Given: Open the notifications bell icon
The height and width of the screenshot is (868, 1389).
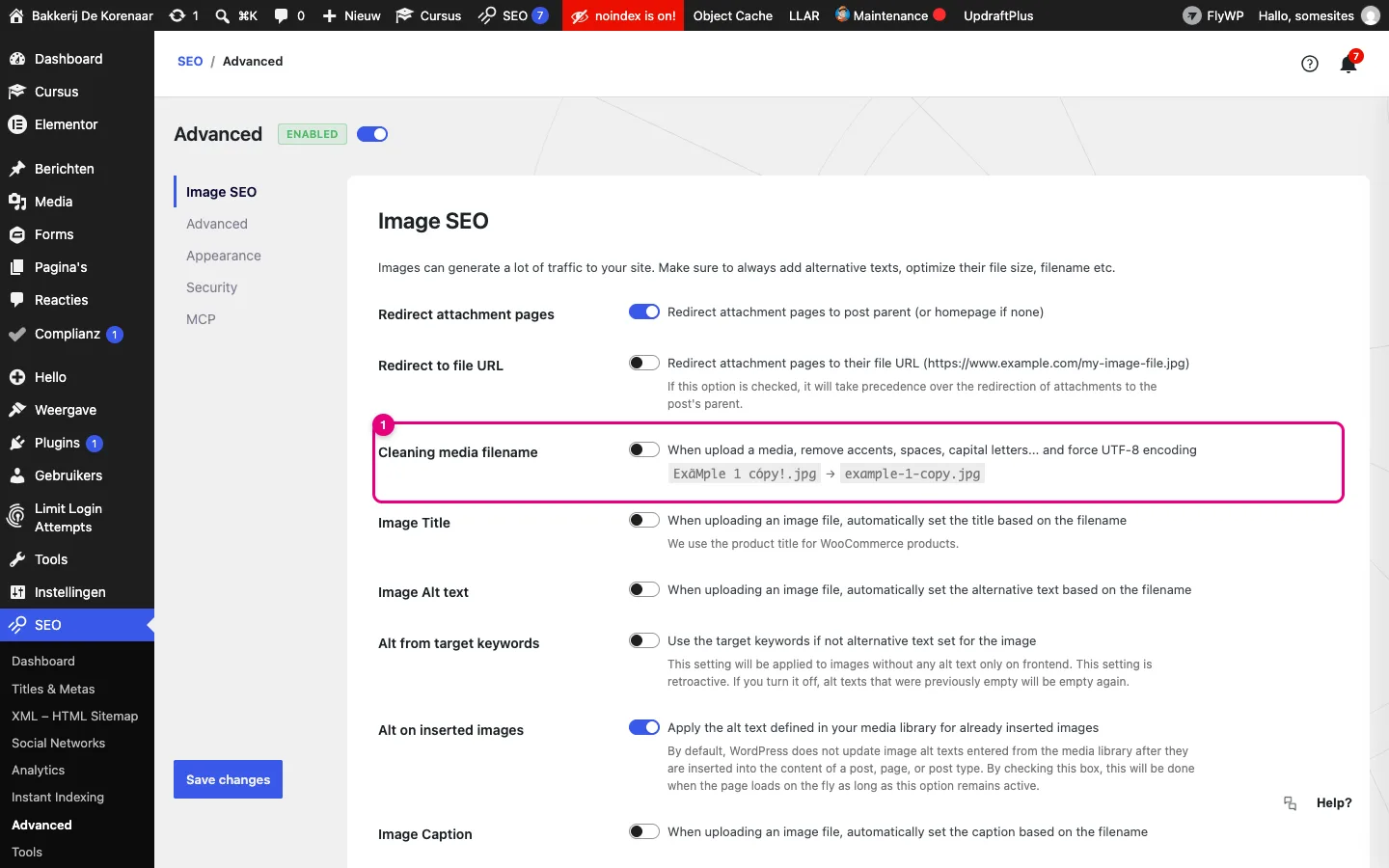Looking at the screenshot, I should [x=1348, y=64].
